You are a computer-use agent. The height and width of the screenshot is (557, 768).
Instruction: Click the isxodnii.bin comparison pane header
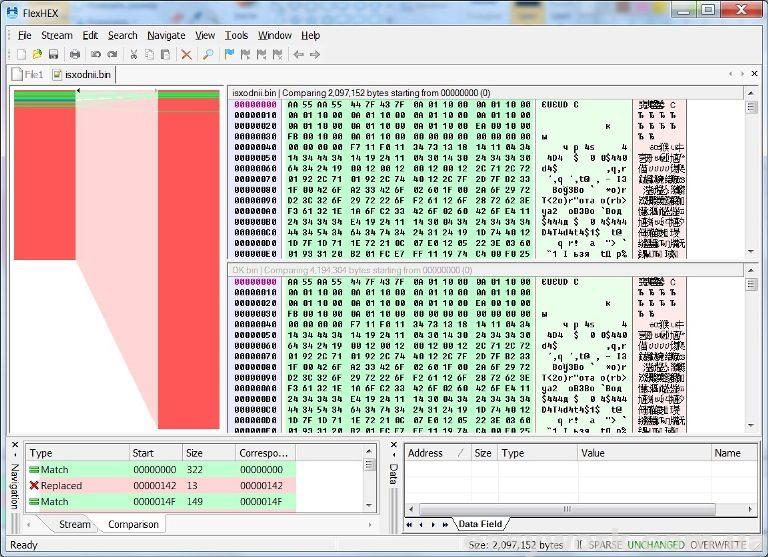click(x=485, y=93)
